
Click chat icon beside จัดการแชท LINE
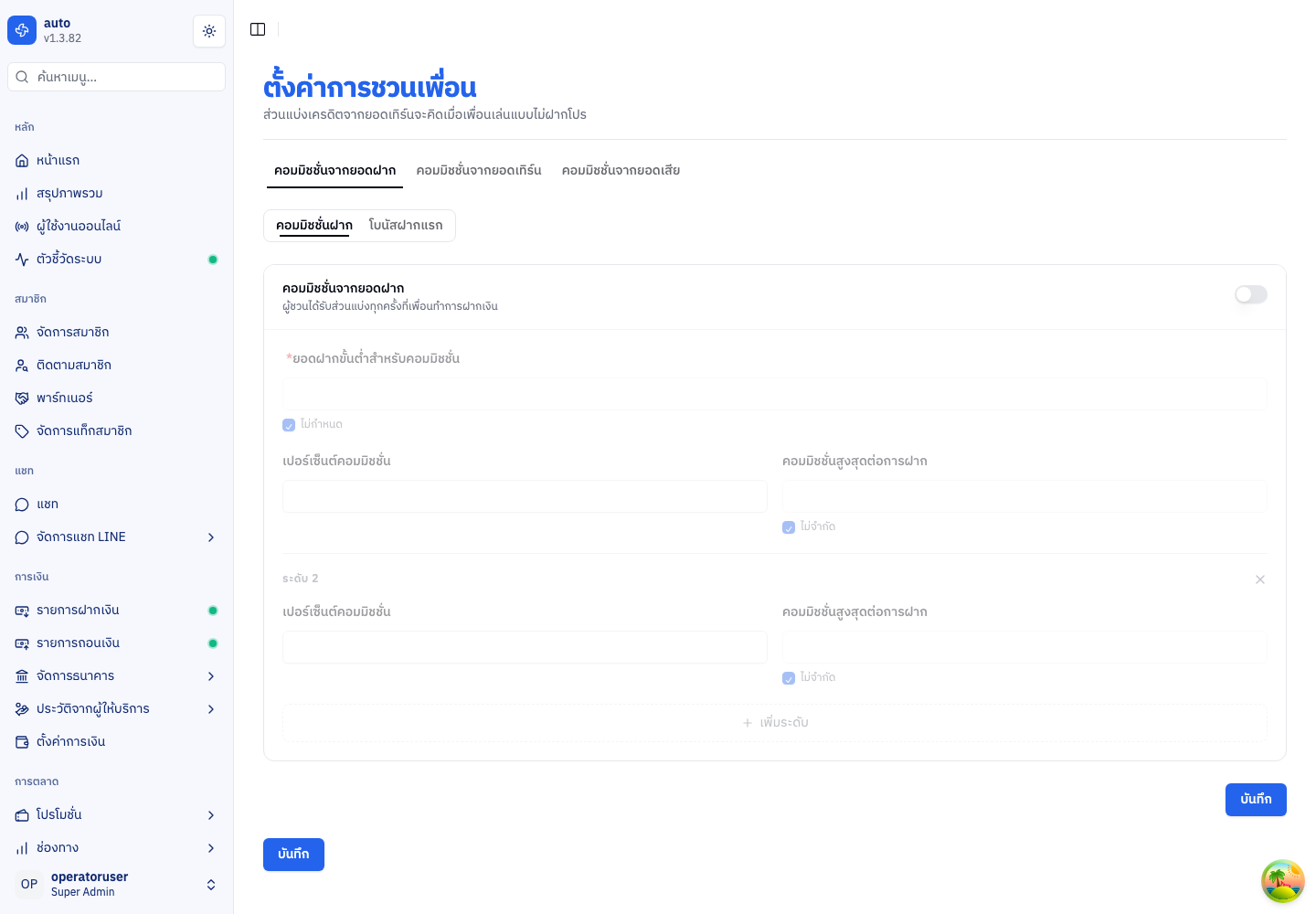point(22,537)
